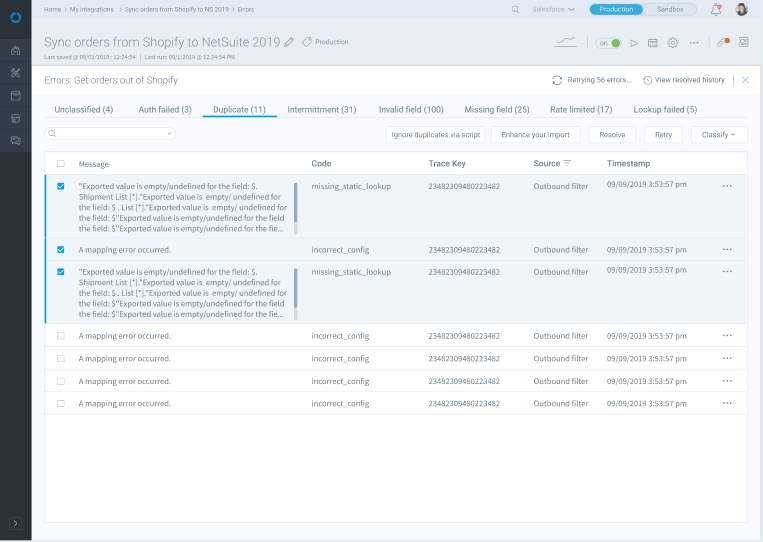Open the Classify dropdown
The height and width of the screenshot is (542, 763).
point(718,134)
